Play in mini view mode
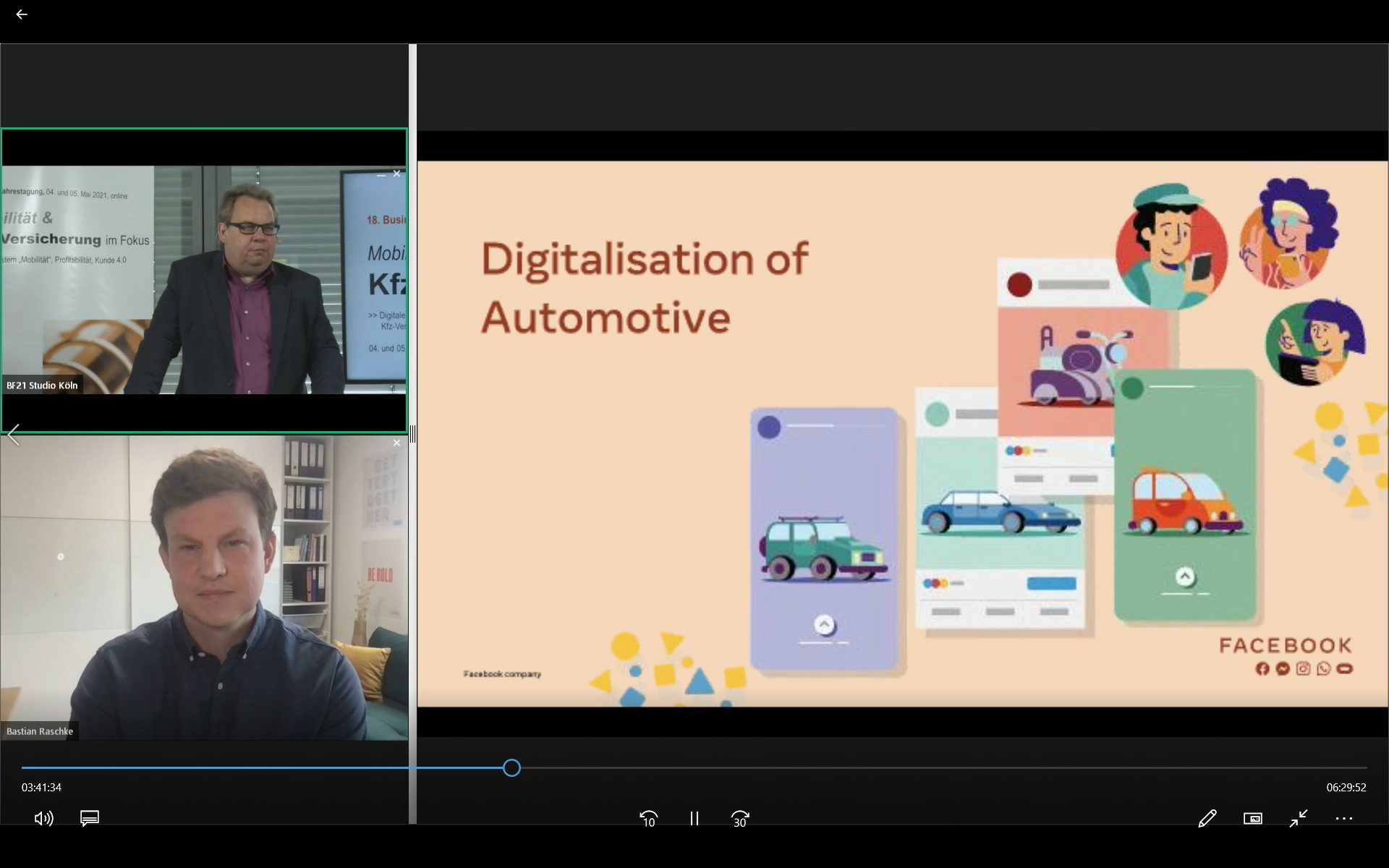The height and width of the screenshot is (868, 1389). tap(1252, 818)
